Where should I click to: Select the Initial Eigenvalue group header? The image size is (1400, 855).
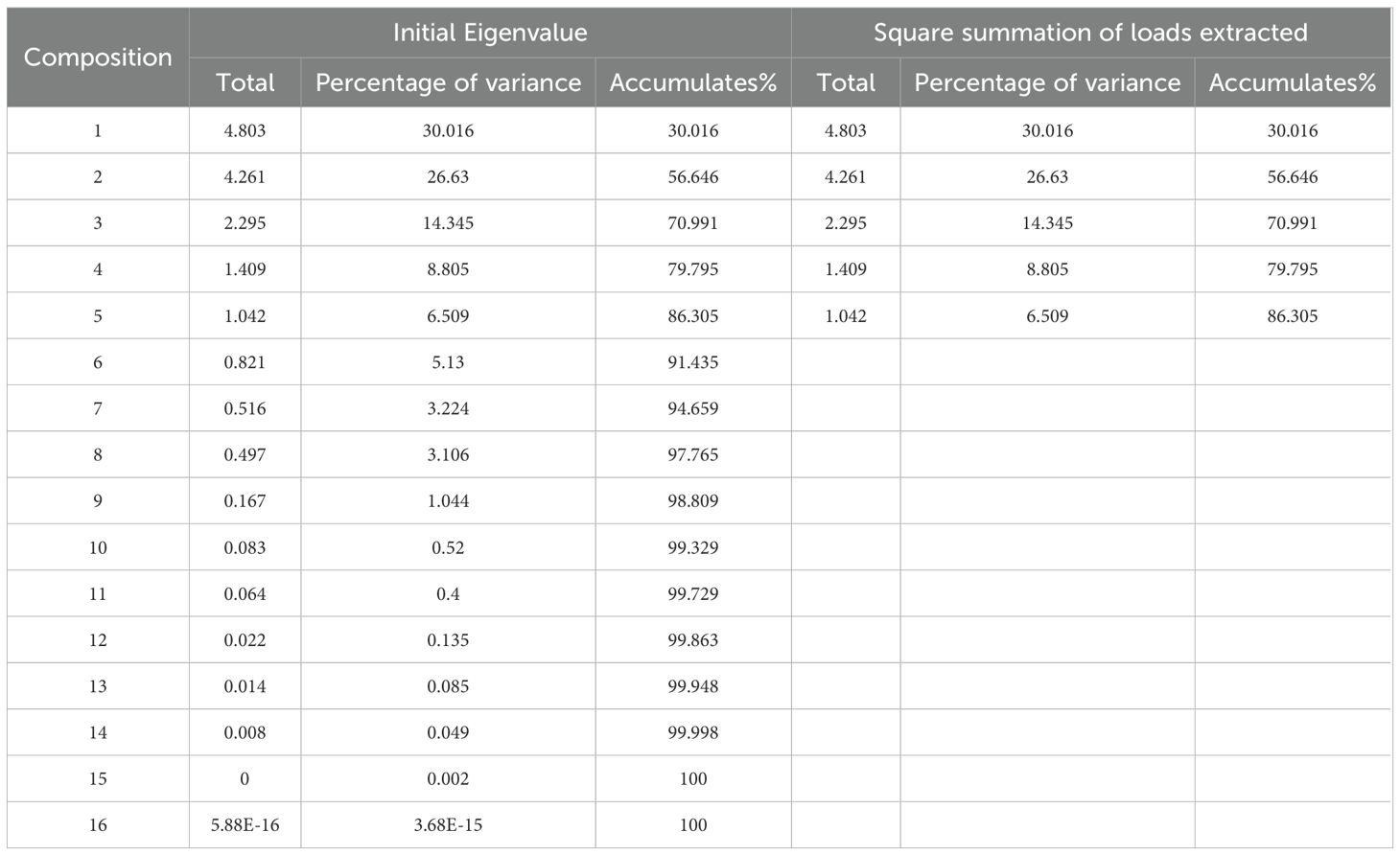click(490, 33)
